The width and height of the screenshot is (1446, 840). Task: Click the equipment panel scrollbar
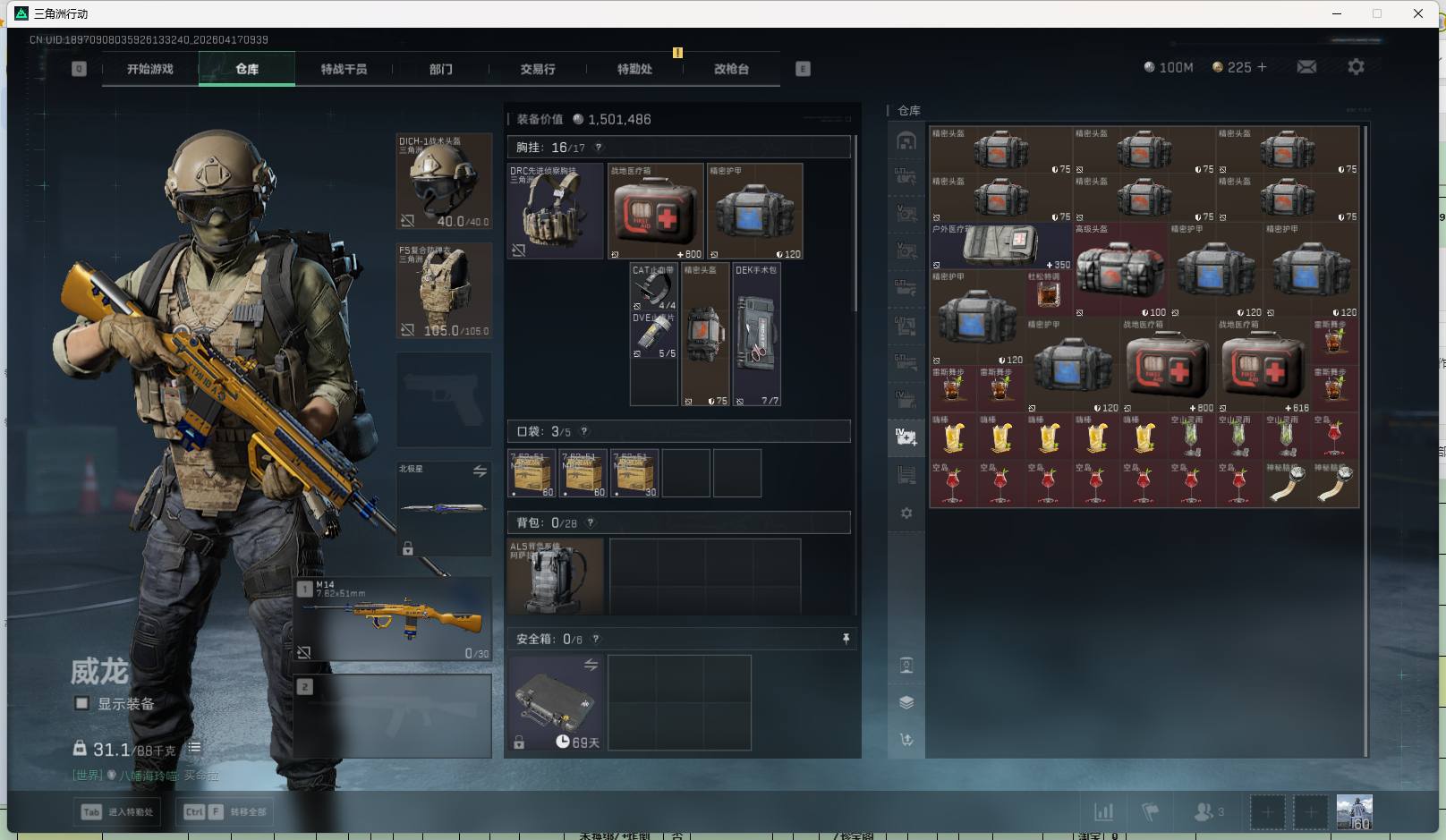(856, 224)
